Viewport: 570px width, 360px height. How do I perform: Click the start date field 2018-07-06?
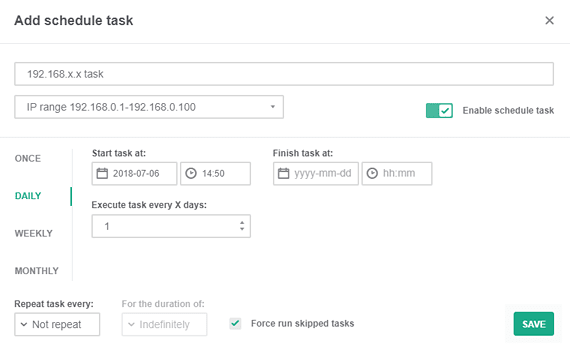pyautogui.click(x=135, y=173)
